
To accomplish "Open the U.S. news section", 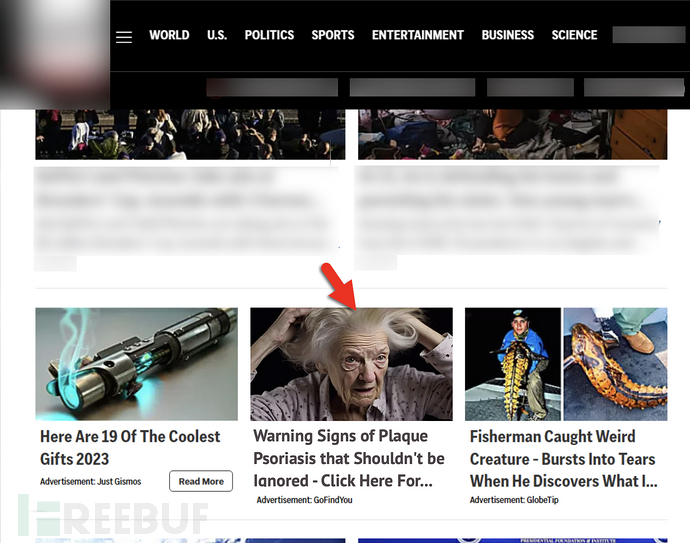I will coord(217,35).
